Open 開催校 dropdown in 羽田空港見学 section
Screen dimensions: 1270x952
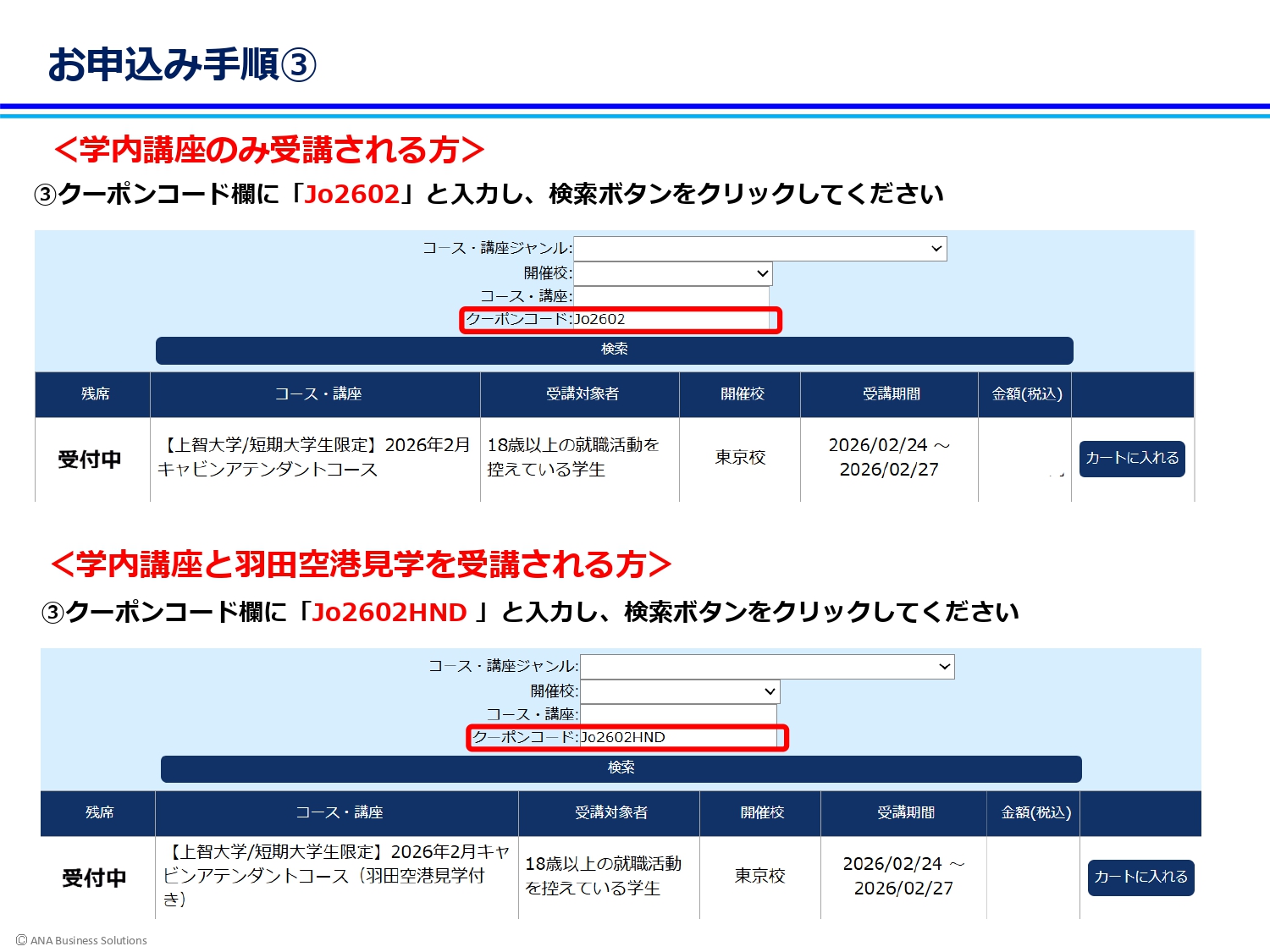680,691
